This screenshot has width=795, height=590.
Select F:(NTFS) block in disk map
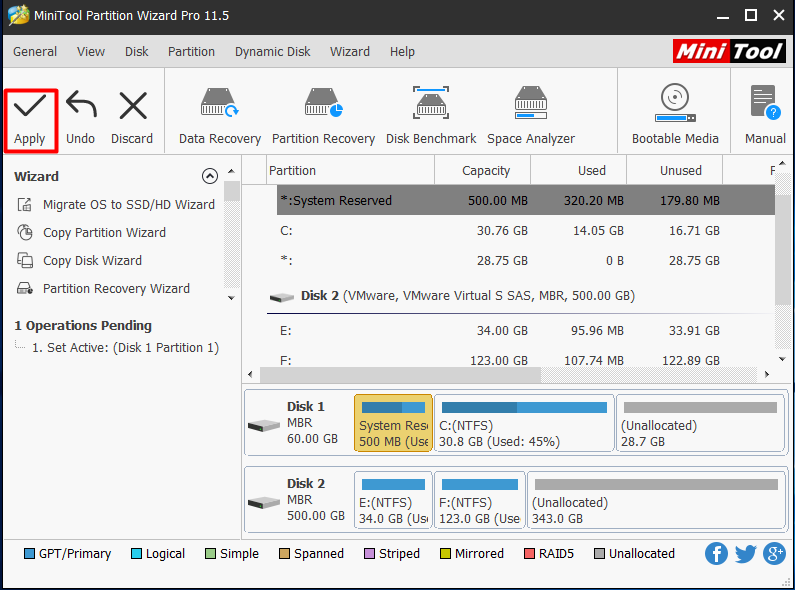pyautogui.click(x=480, y=500)
